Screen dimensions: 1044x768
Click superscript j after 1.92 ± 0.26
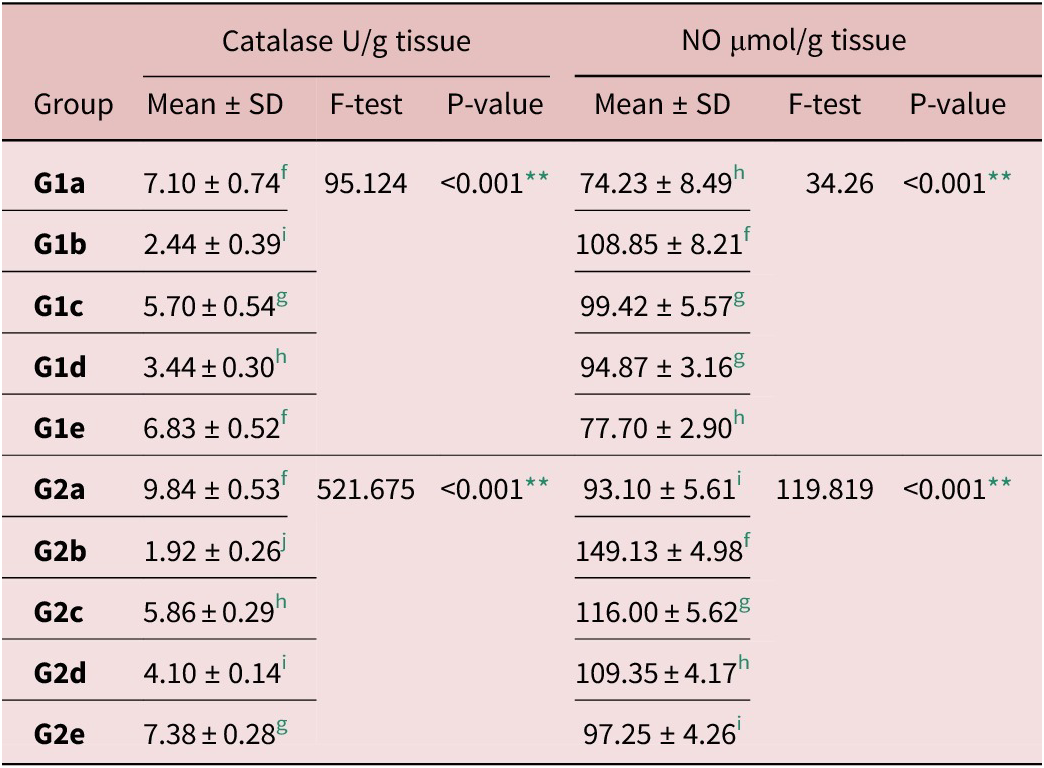284,543
